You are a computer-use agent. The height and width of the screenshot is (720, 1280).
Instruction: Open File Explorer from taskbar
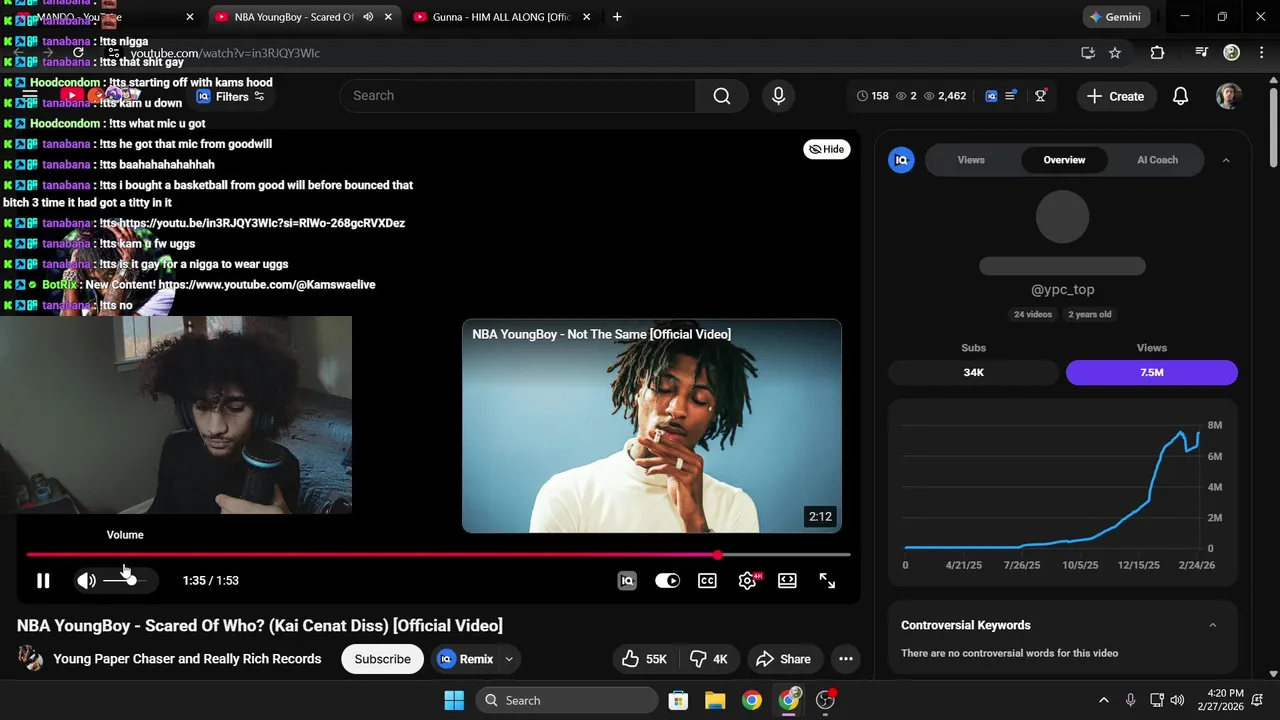pyautogui.click(x=714, y=700)
